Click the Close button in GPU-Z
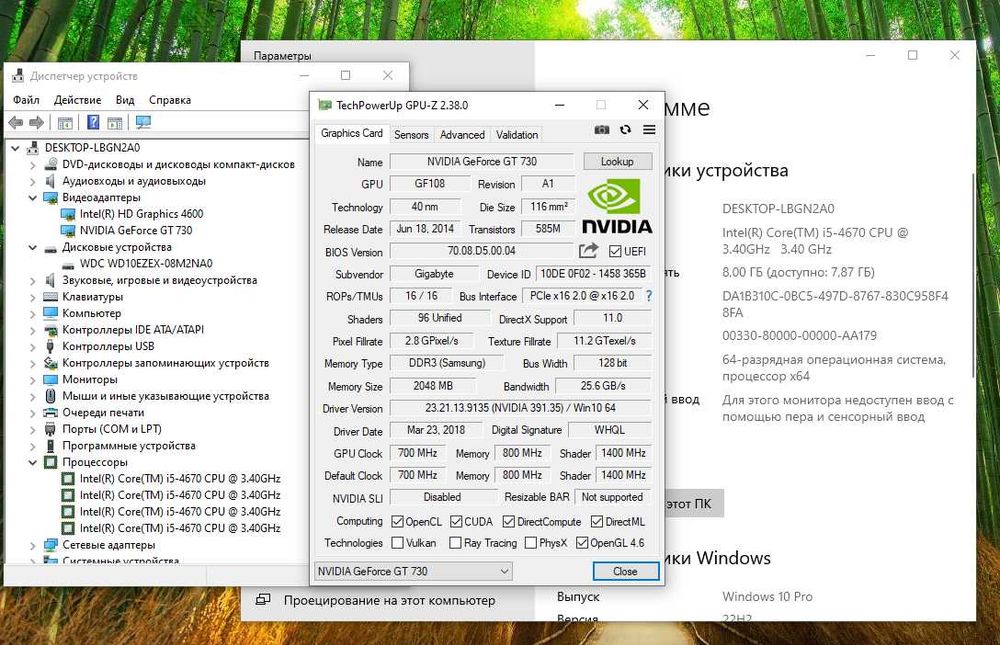The width and height of the screenshot is (1000, 645). click(625, 571)
